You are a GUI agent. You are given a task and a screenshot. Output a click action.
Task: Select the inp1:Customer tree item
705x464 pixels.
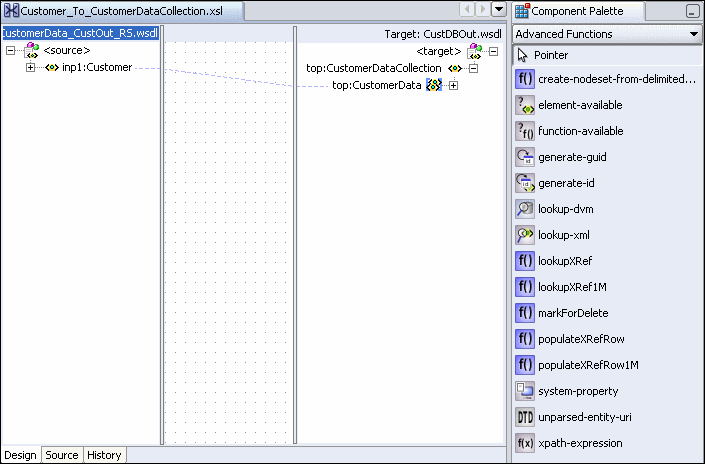pyautogui.click(x=97, y=67)
